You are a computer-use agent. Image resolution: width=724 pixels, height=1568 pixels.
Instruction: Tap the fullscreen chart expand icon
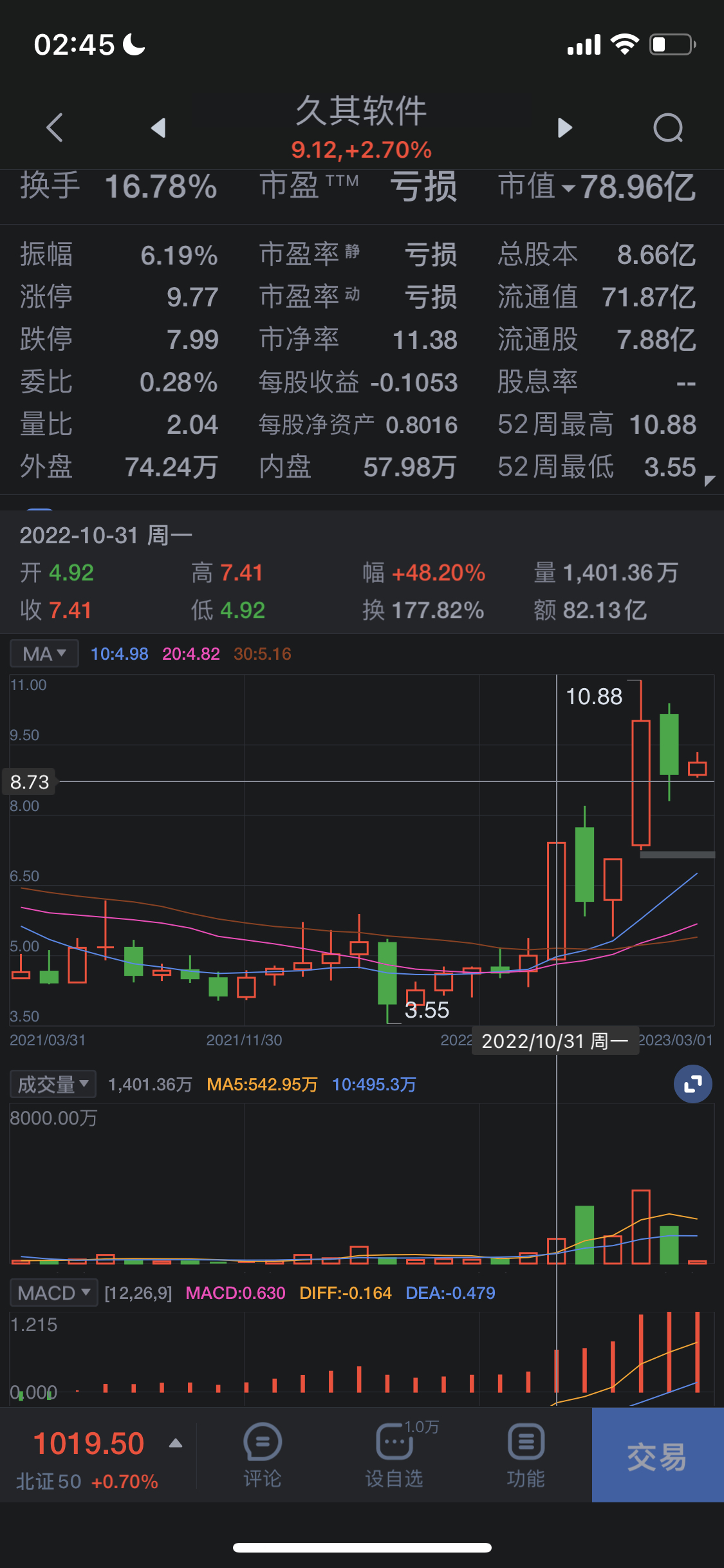(x=693, y=1084)
